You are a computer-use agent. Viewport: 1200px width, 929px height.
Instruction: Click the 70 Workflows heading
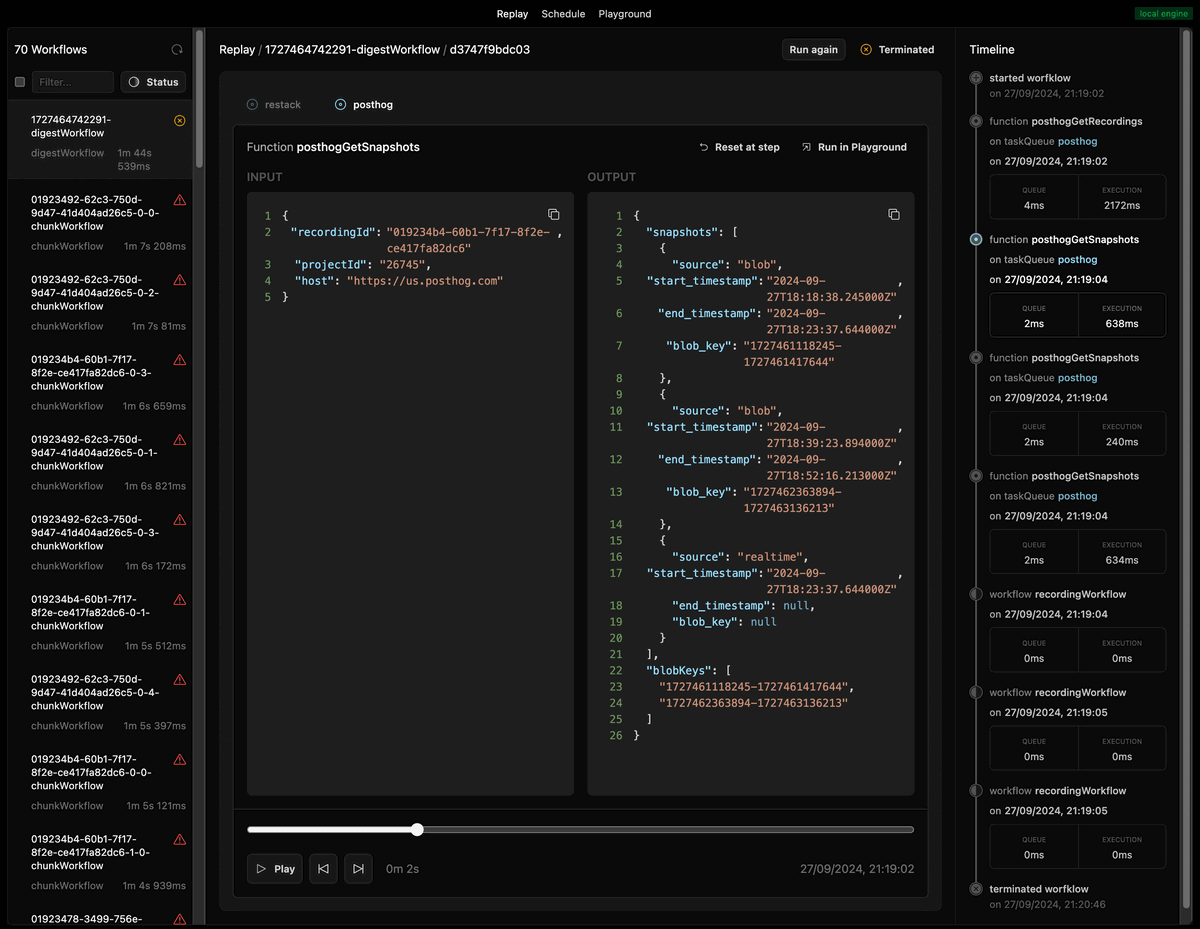(51, 49)
